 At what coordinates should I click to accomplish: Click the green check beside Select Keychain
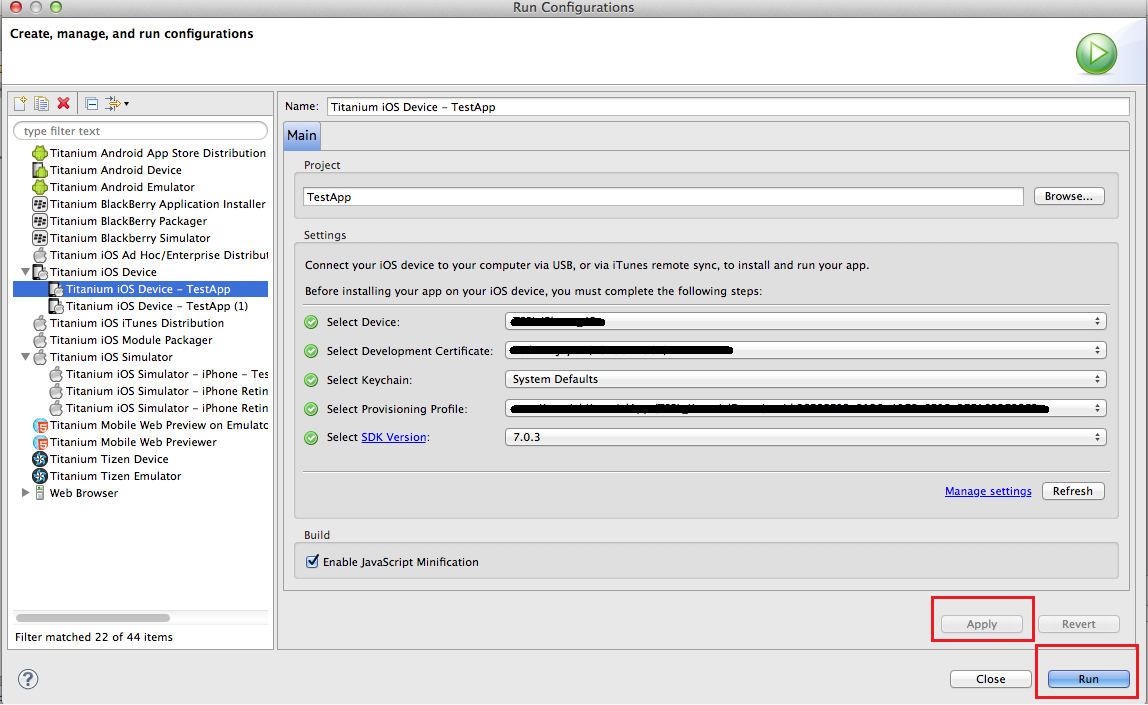pos(311,380)
